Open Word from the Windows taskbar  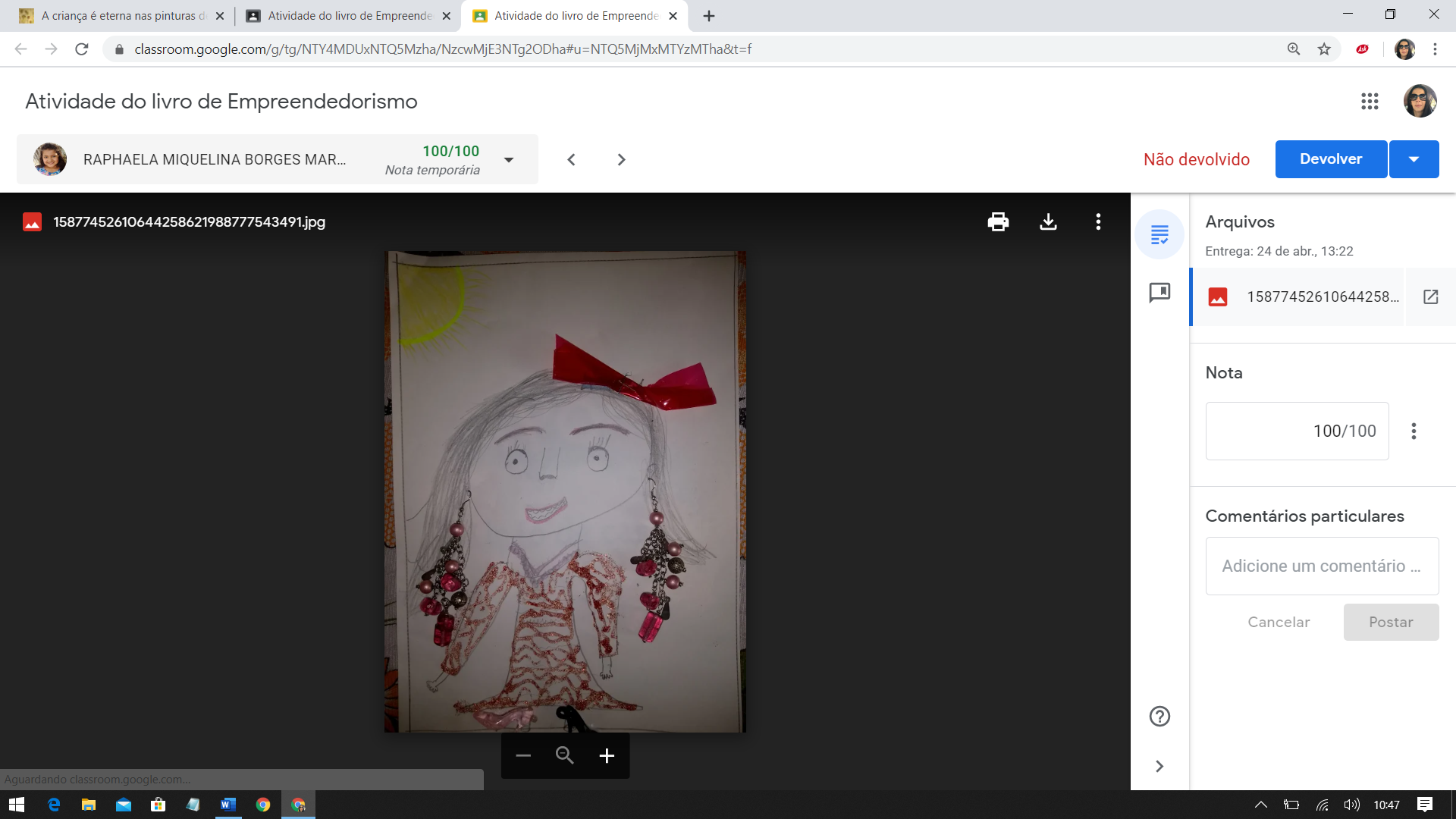coord(228,805)
